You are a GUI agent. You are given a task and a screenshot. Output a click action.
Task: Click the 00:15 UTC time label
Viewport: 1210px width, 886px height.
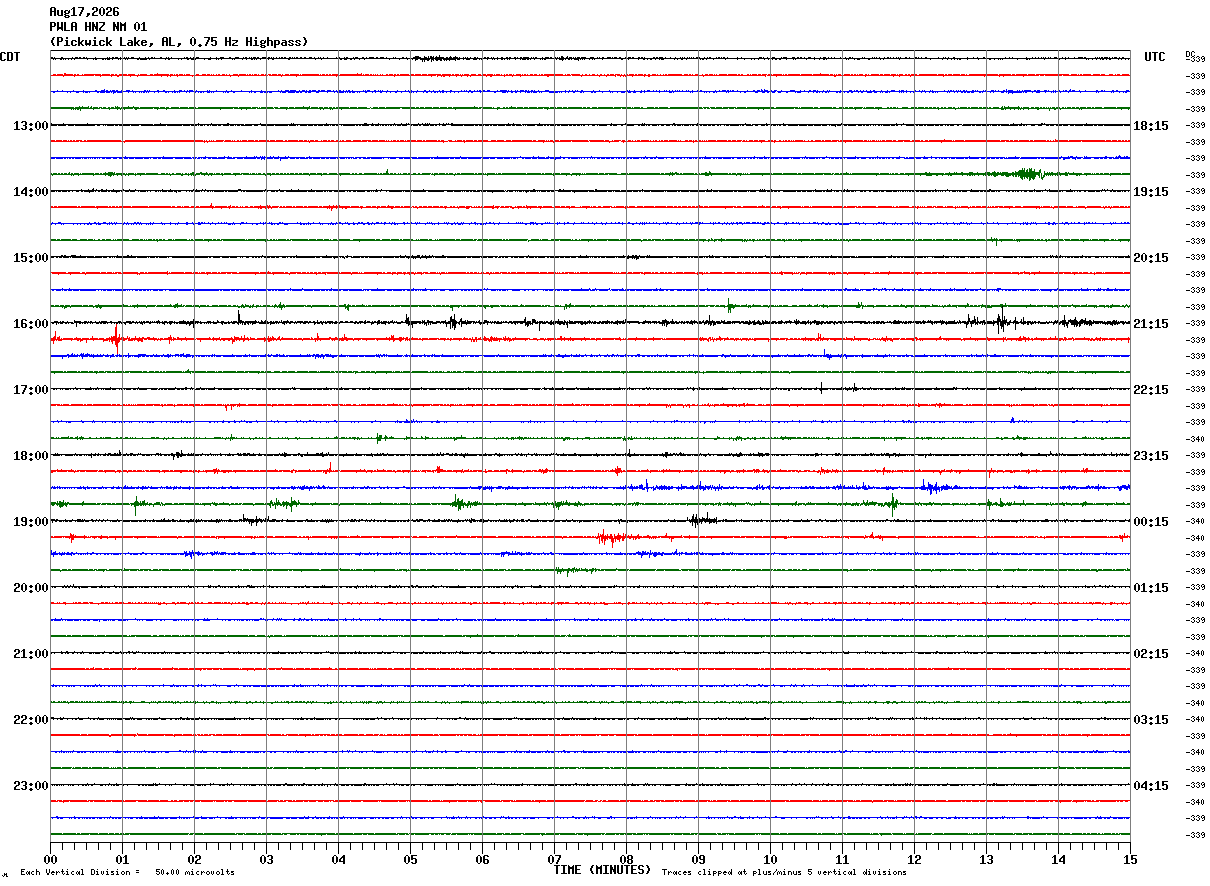pyautogui.click(x=1151, y=522)
